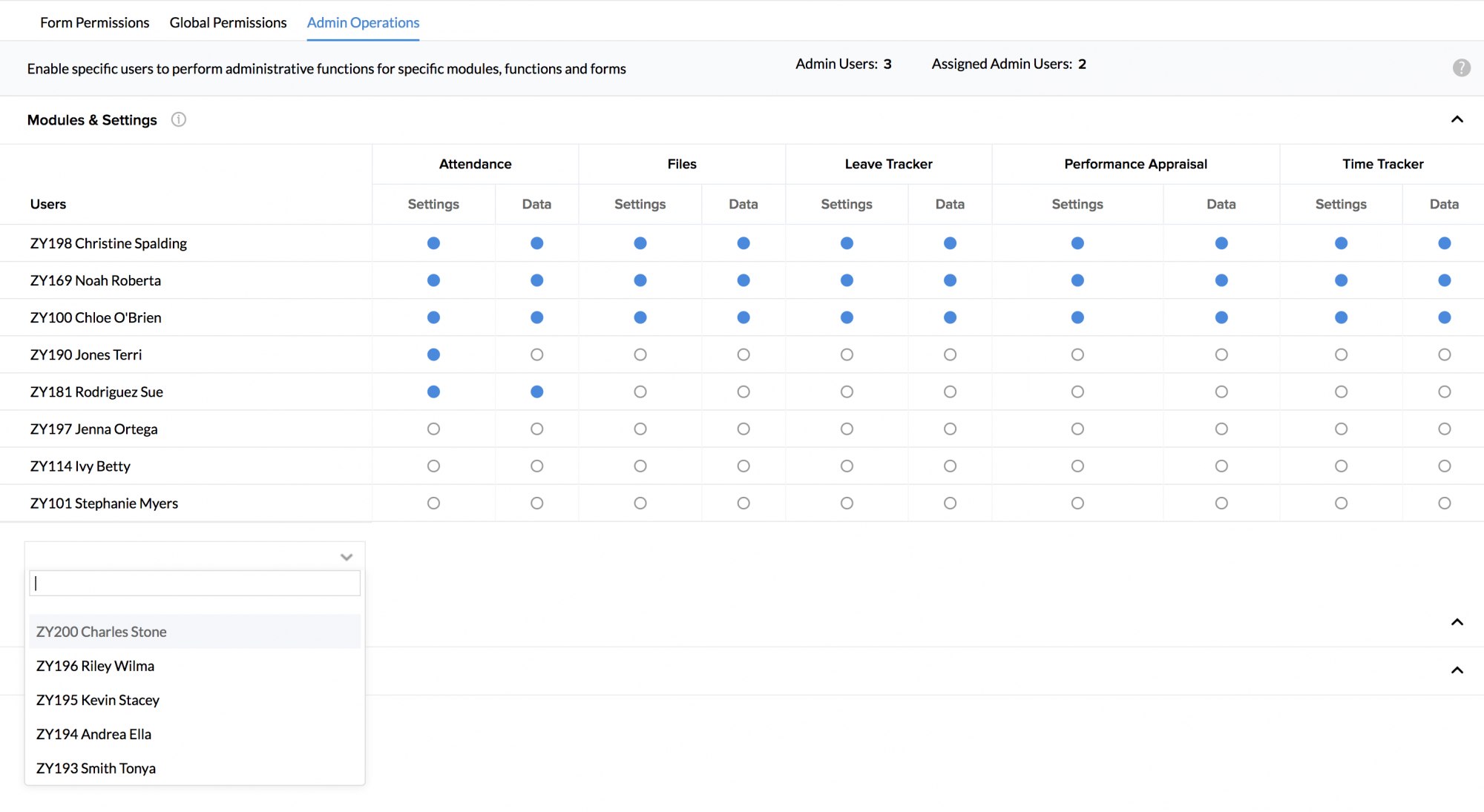1484x812 pixels.
Task: Enable Files Settings for Rodriguez Sue
Action: [x=640, y=392]
